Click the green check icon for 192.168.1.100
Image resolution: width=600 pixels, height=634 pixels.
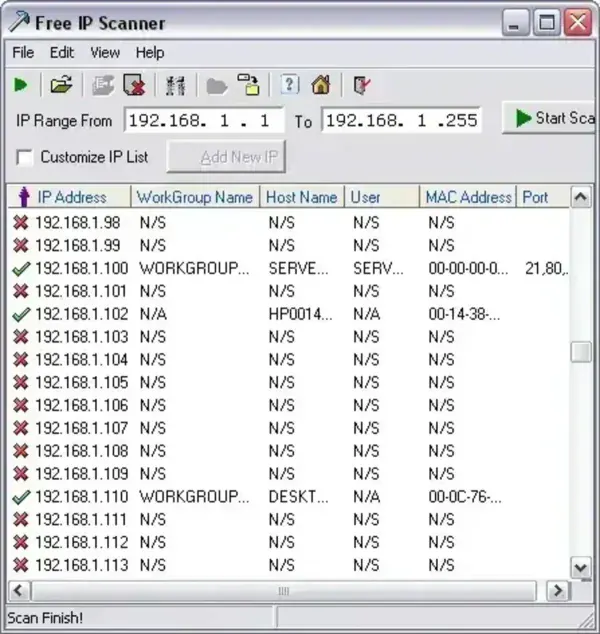click(21, 268)
